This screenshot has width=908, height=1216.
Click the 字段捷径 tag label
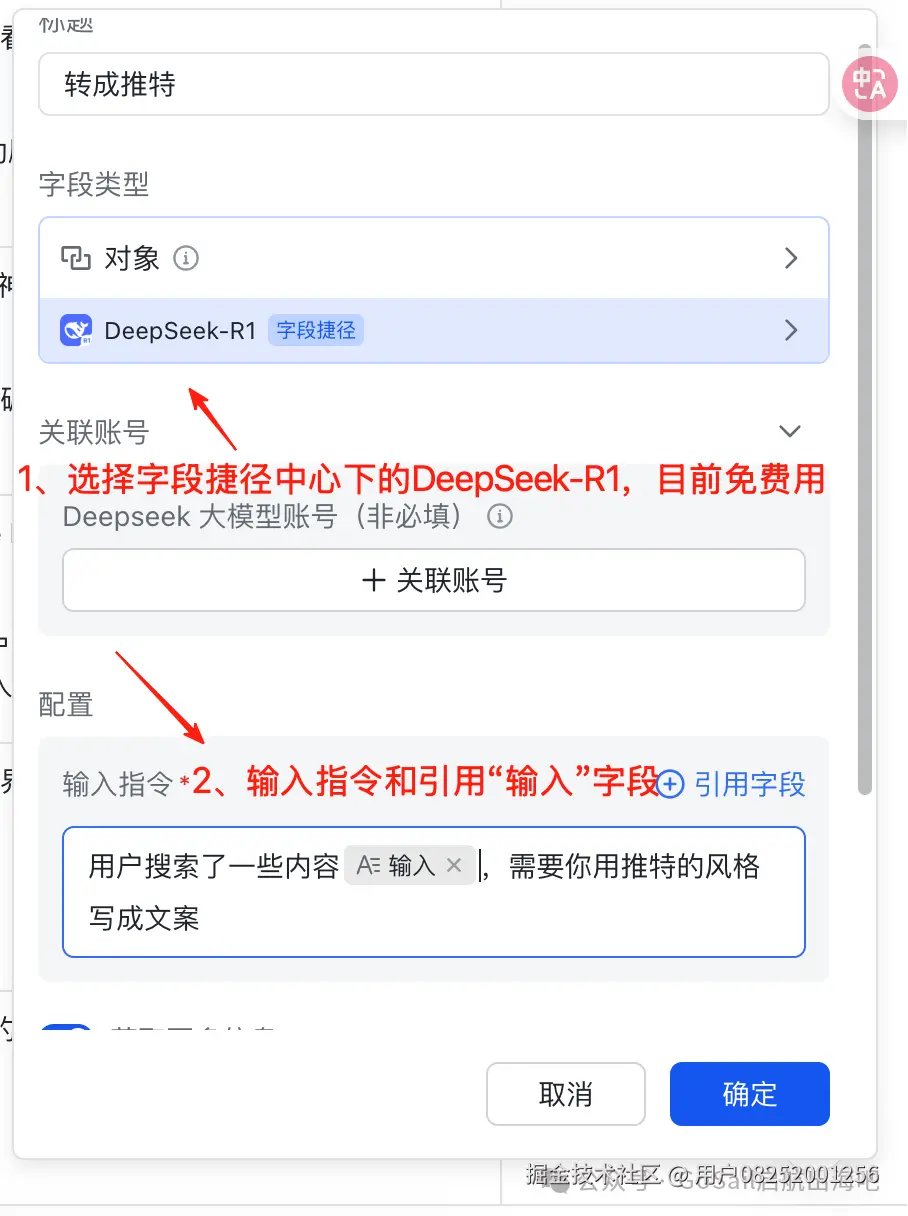(316, 330)
